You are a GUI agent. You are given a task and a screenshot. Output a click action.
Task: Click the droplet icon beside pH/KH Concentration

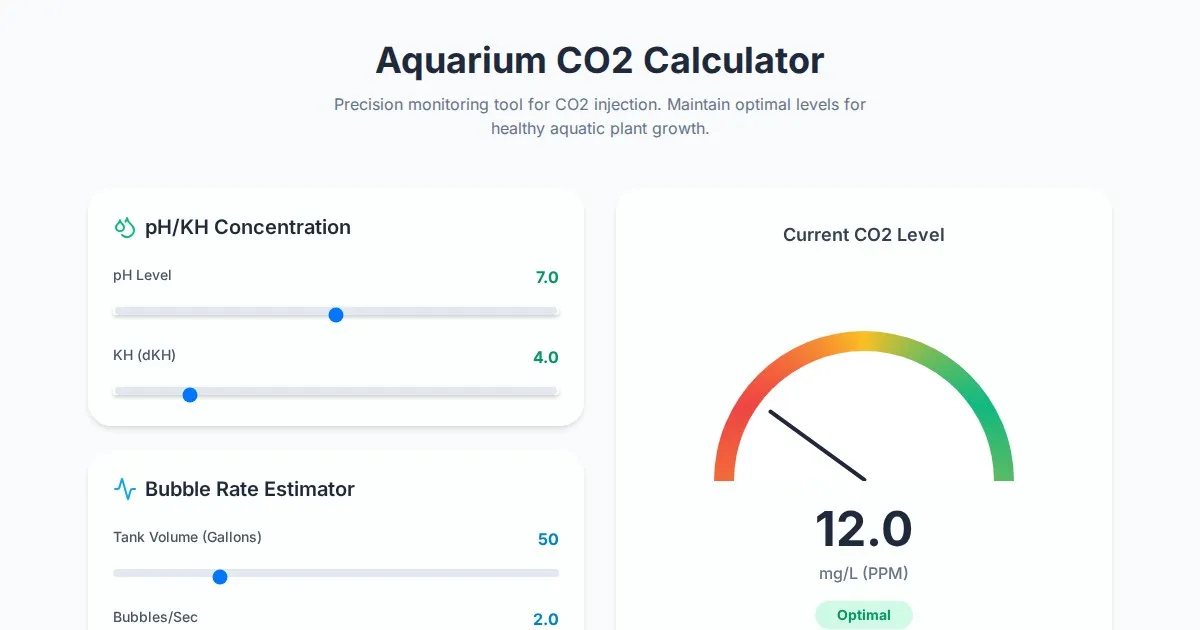coord(125,228)
